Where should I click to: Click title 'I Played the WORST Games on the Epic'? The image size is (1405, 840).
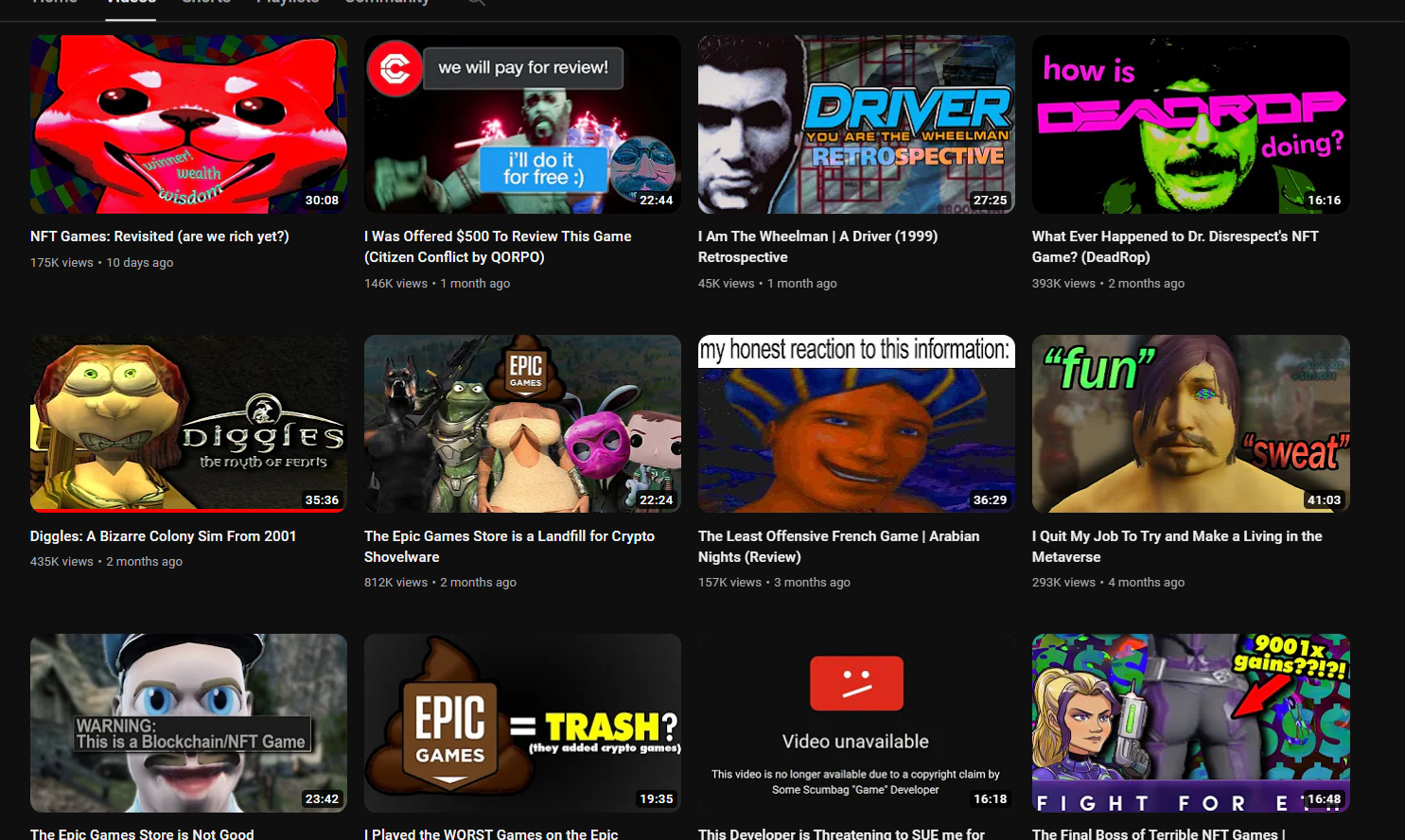pos(491,833)
